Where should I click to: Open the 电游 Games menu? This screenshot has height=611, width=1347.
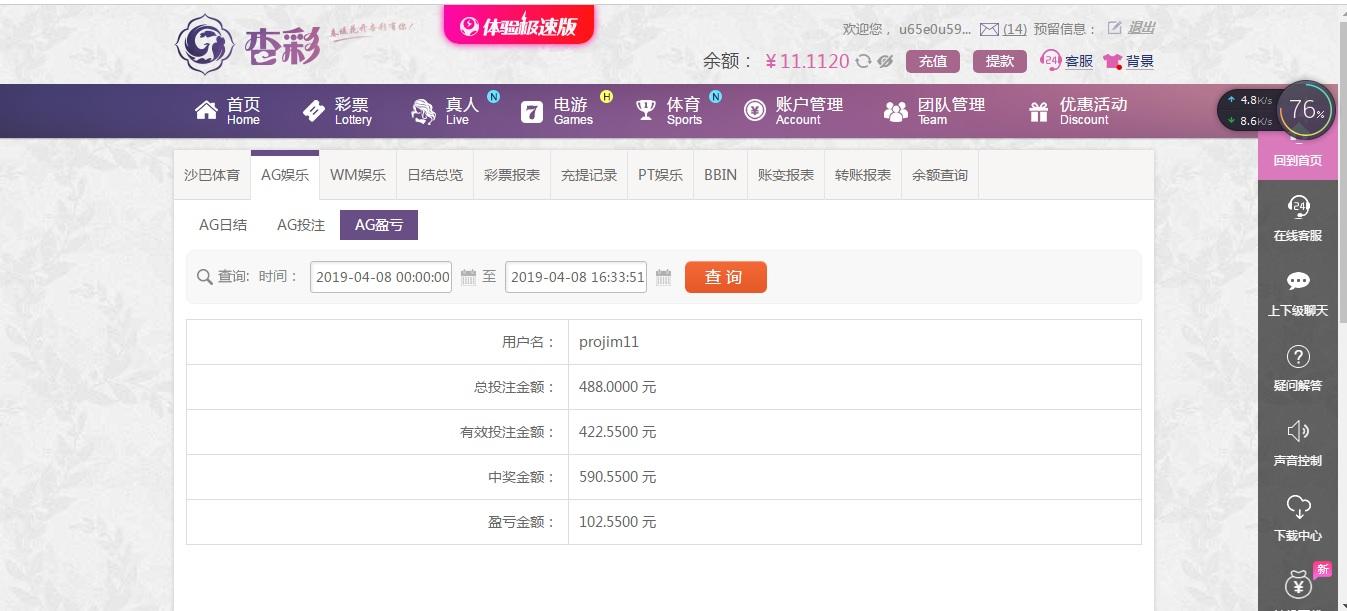click(572, 110)
